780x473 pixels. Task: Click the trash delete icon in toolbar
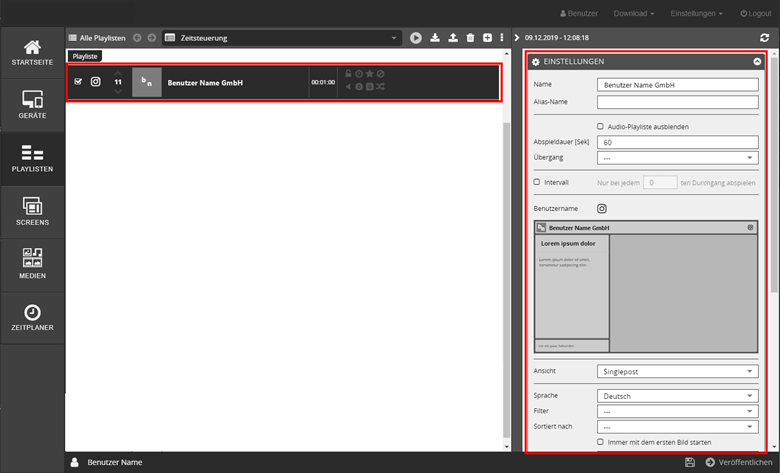pyautogui.click(x=469, y=38)
